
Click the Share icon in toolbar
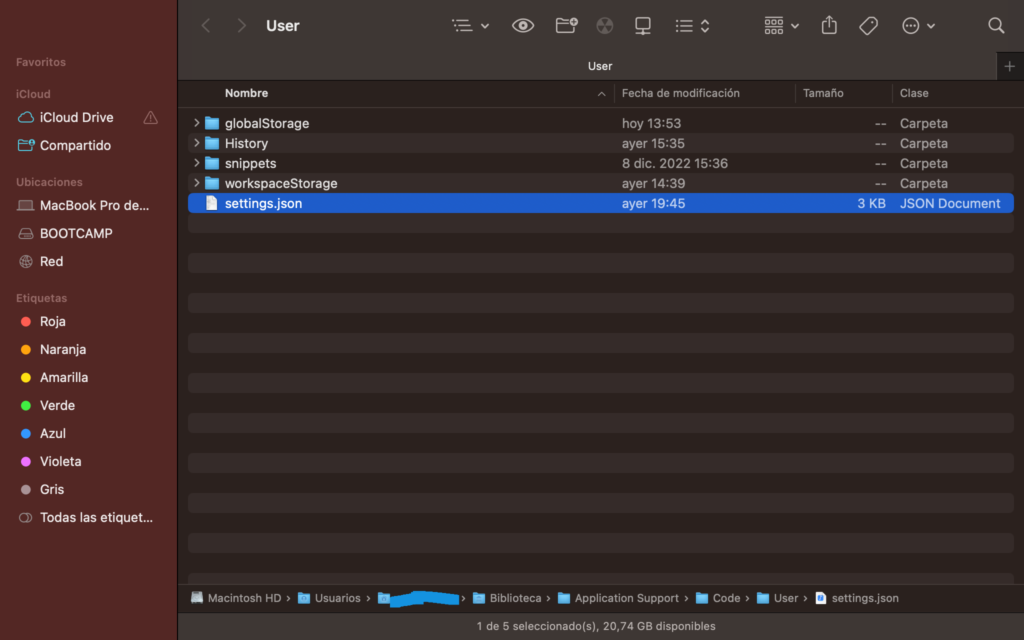[829, 26]
